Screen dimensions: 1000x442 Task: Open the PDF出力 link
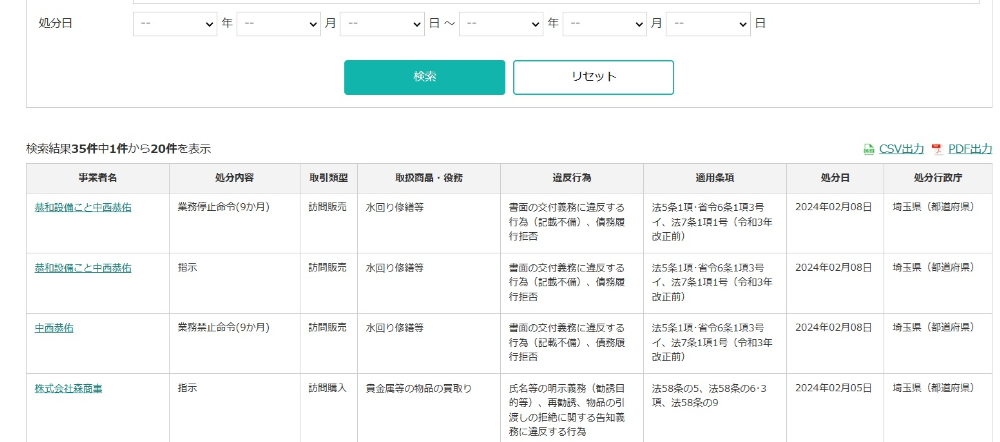tap(970, 149)
